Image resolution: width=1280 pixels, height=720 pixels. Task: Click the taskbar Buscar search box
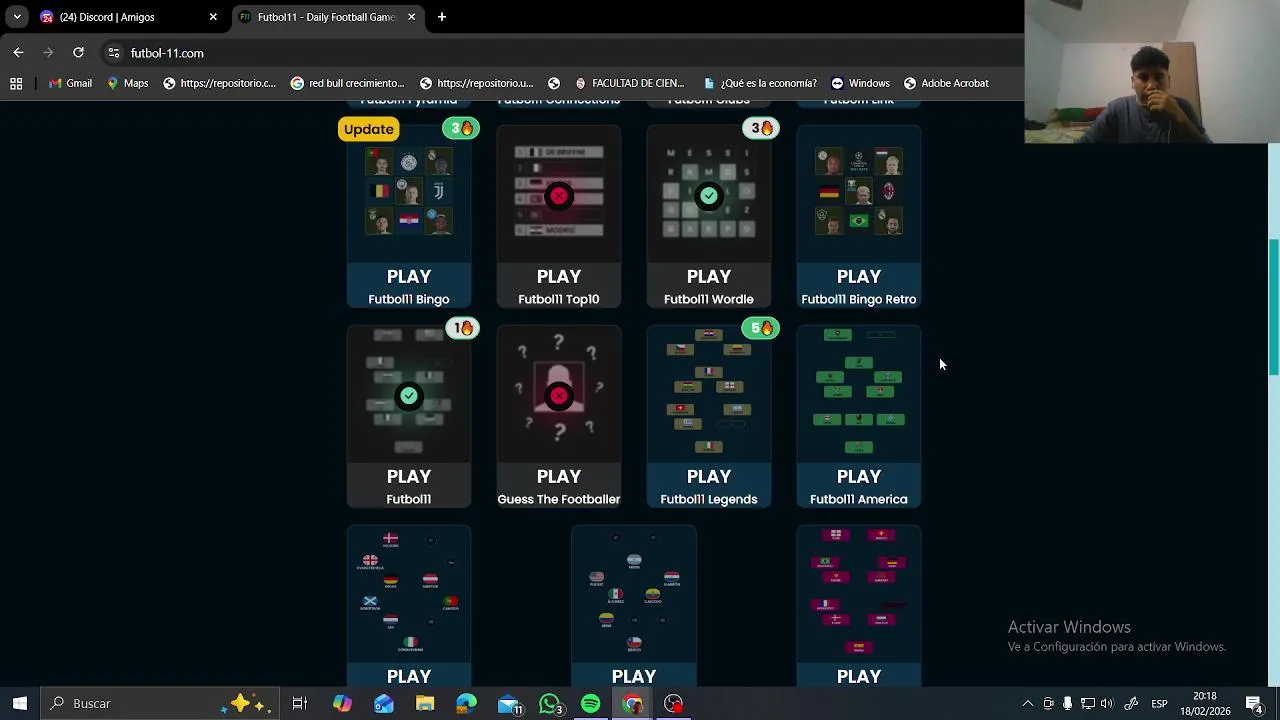tap(160, 703)
